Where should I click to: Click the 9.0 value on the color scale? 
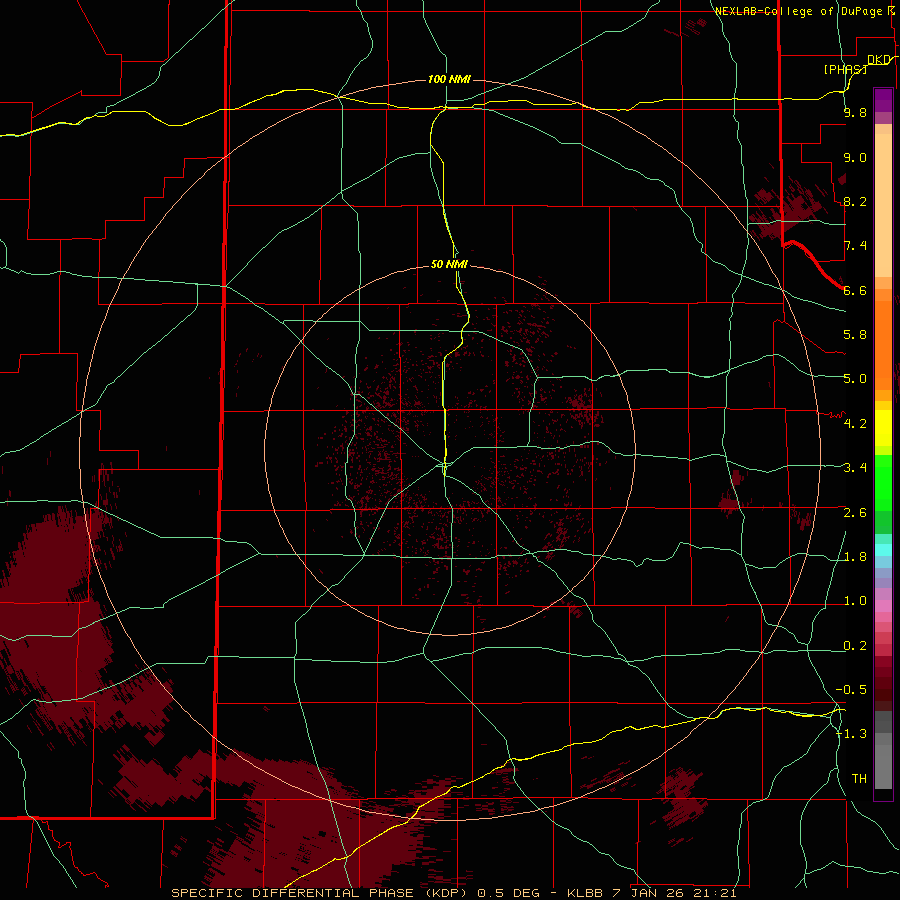click(x=855, y=157)
